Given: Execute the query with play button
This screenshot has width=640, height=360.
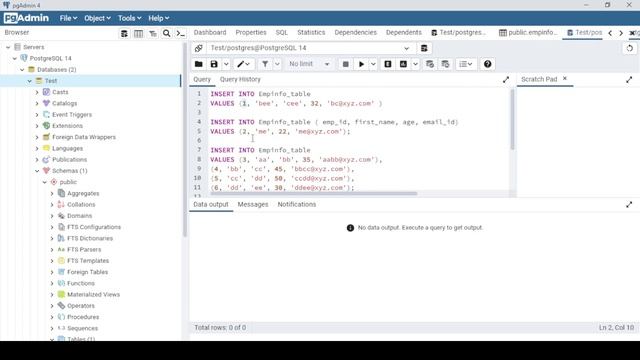Looking at the screenshot, I should (361, 64).
